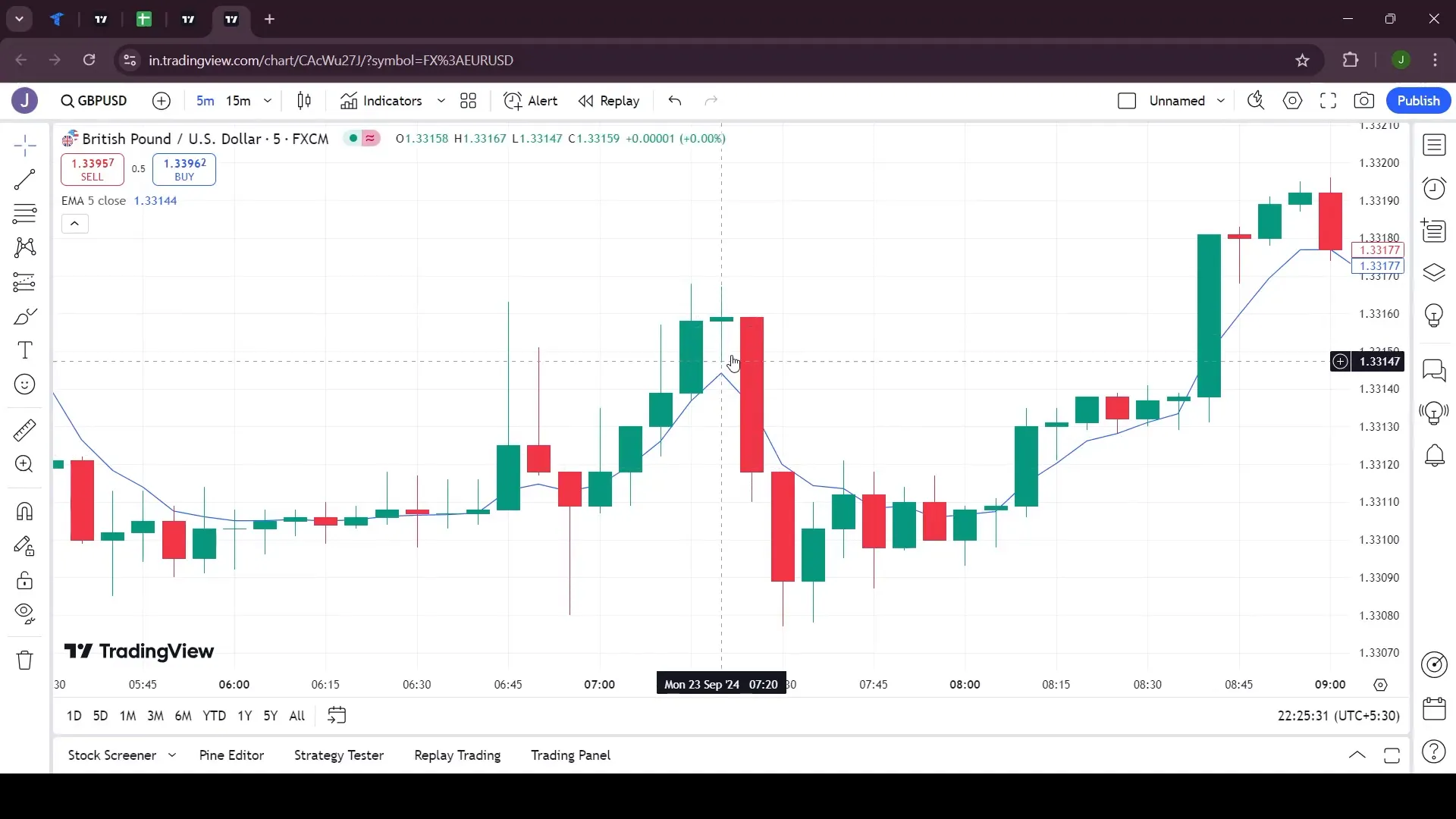
Task: Select the ruler measure tool
Action: tap(24, 430)
